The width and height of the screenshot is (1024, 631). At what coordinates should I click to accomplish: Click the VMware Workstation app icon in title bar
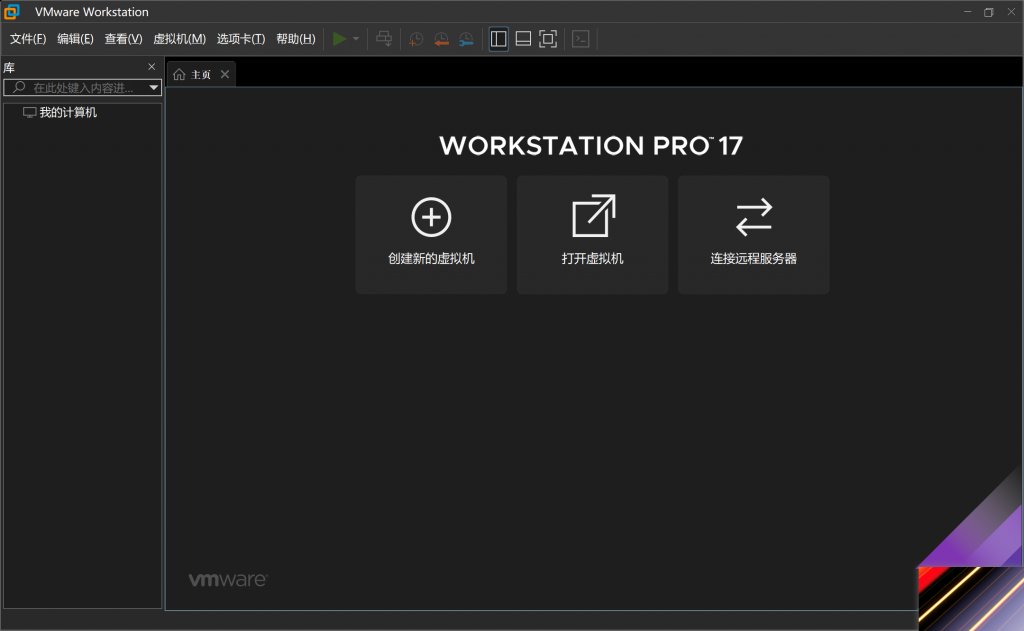[12, 12]
